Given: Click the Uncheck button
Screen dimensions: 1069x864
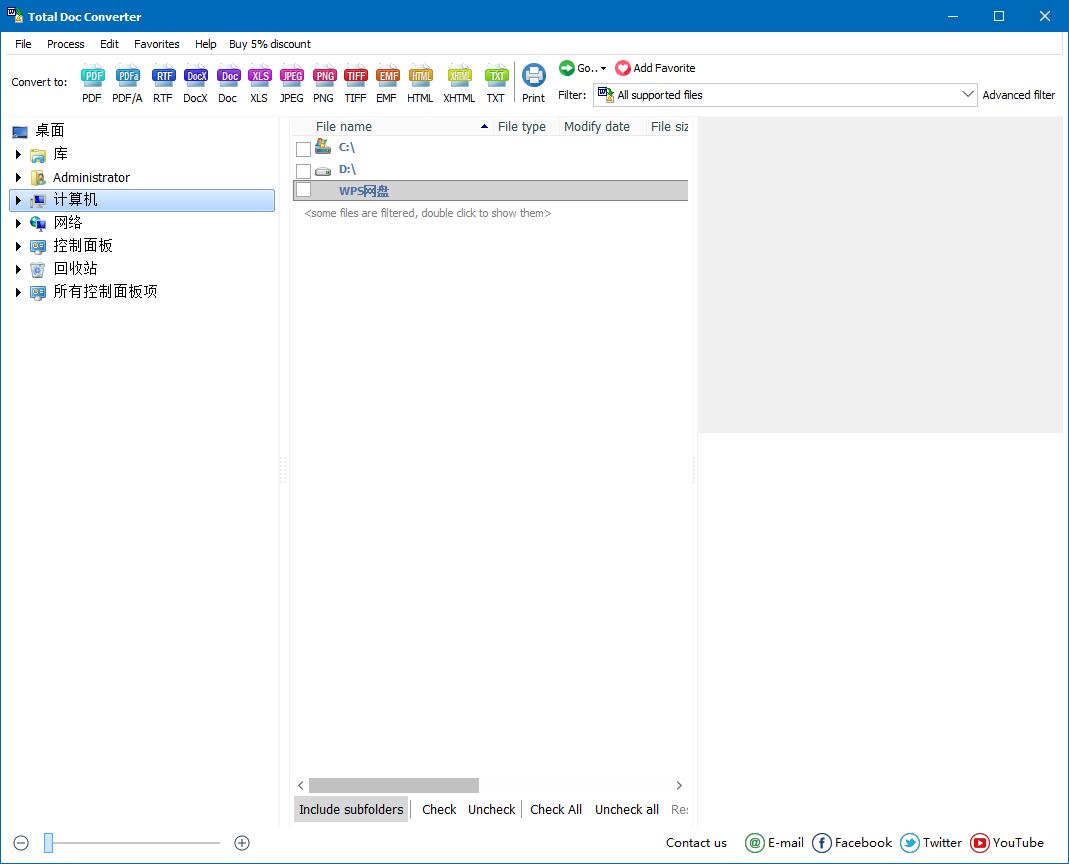Looking at the screenshot, I should pyautogui.click(x=492, y=809).
